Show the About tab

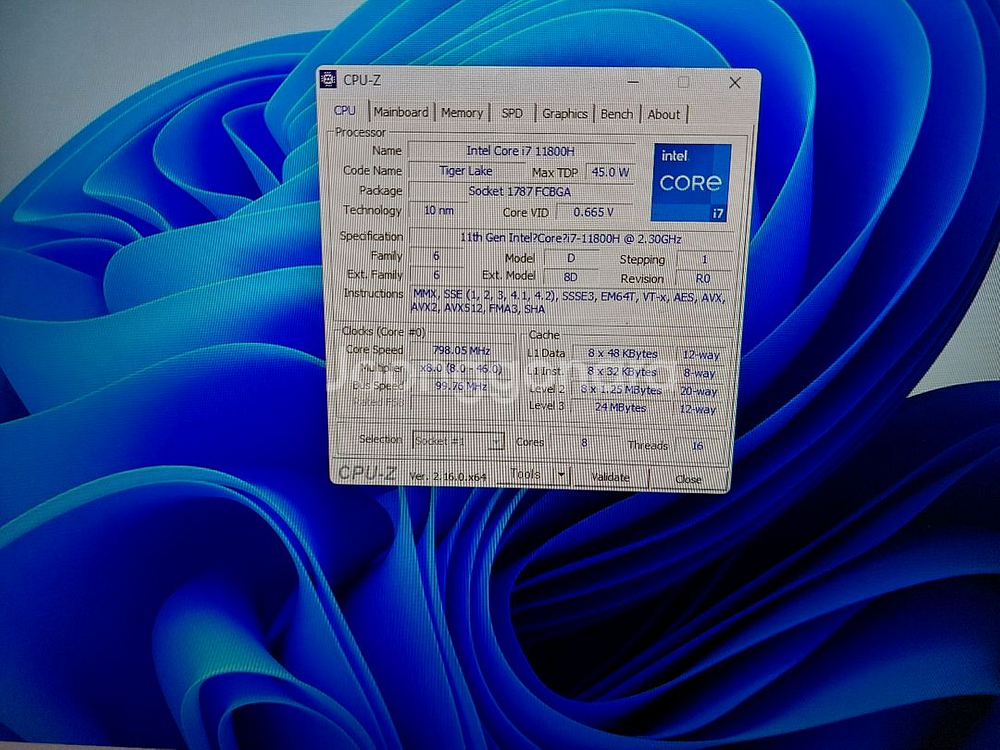click(663, 114)
